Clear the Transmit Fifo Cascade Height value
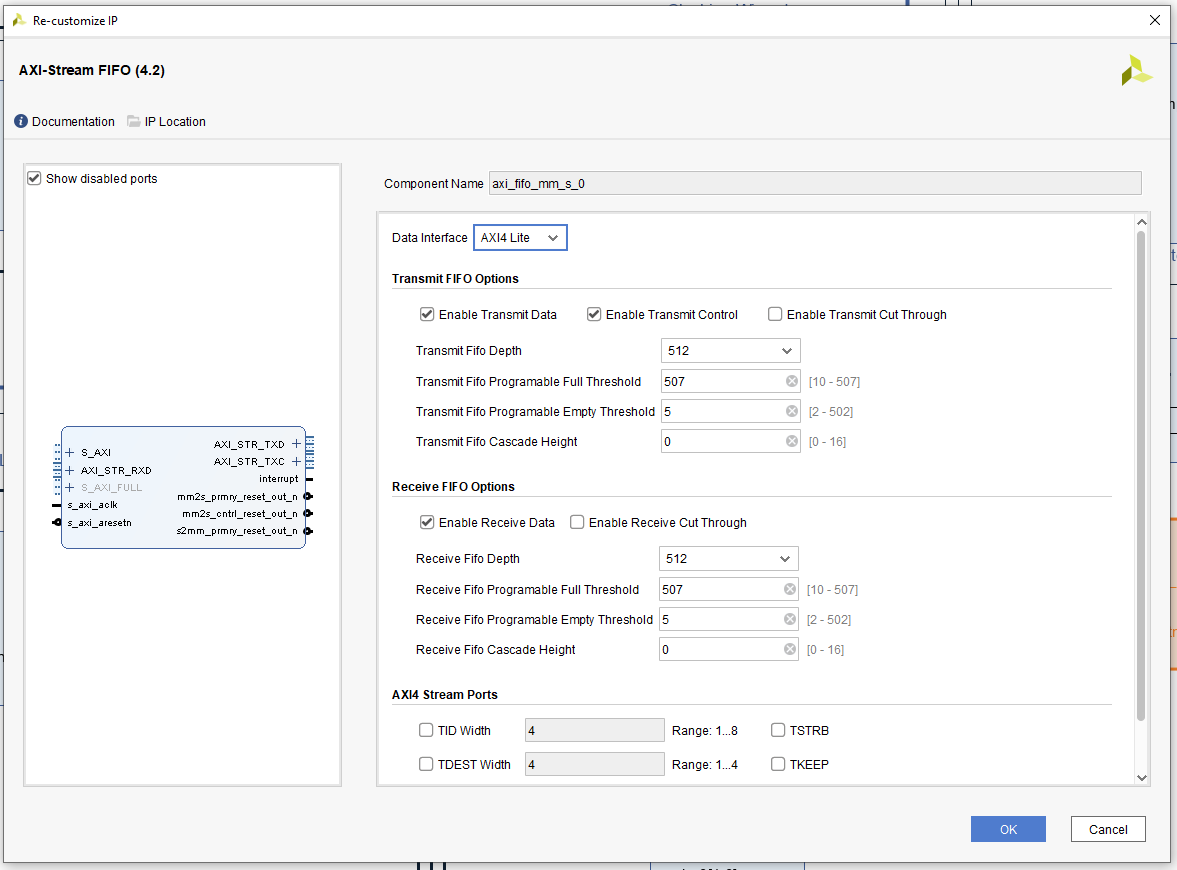The width and height of the screenshot is (1177, 870). pyautogui.click(x=792, y=441)
